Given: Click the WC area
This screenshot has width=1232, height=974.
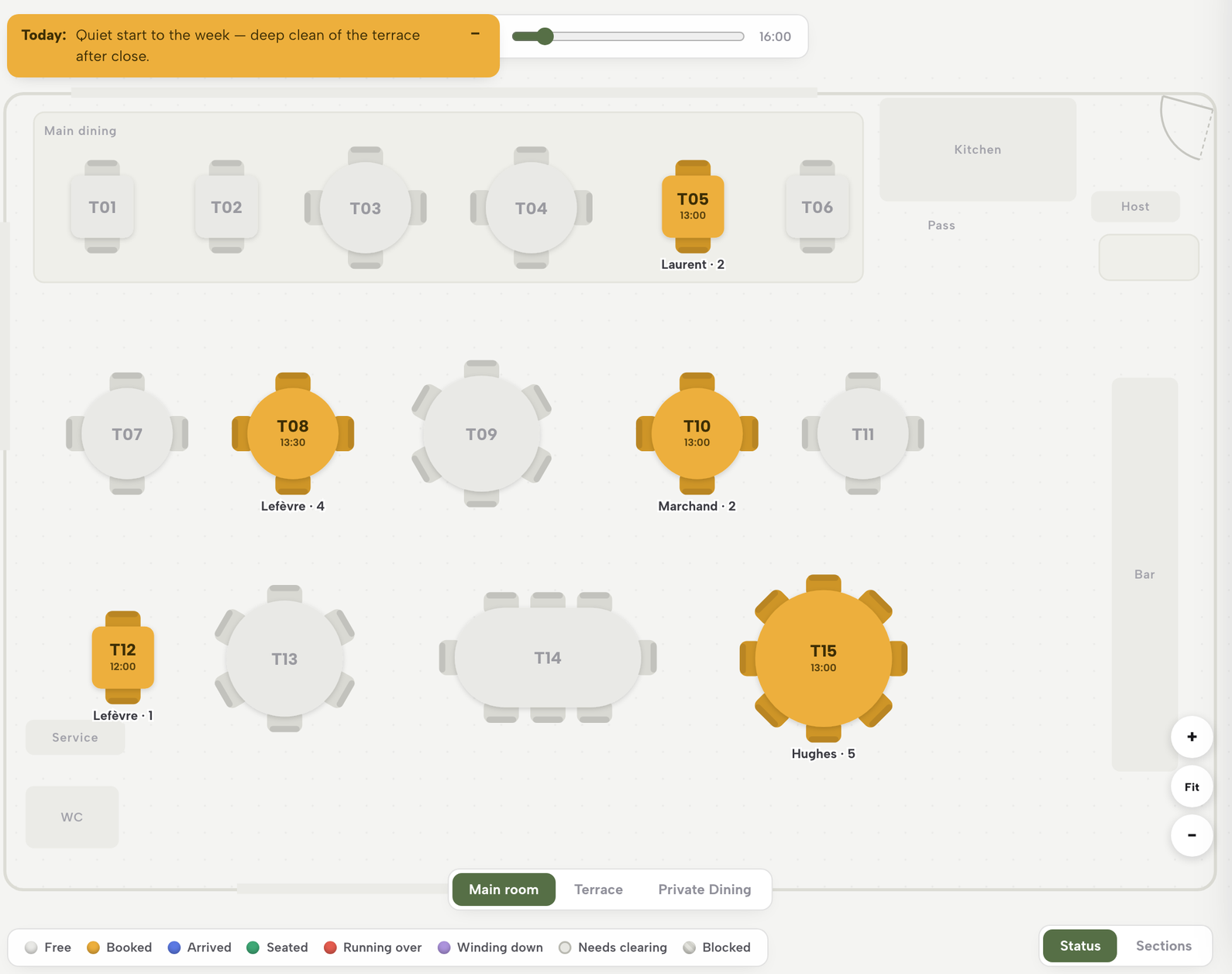Looking at the screenshot, I should pyautogui.click(x=72, y=817).
